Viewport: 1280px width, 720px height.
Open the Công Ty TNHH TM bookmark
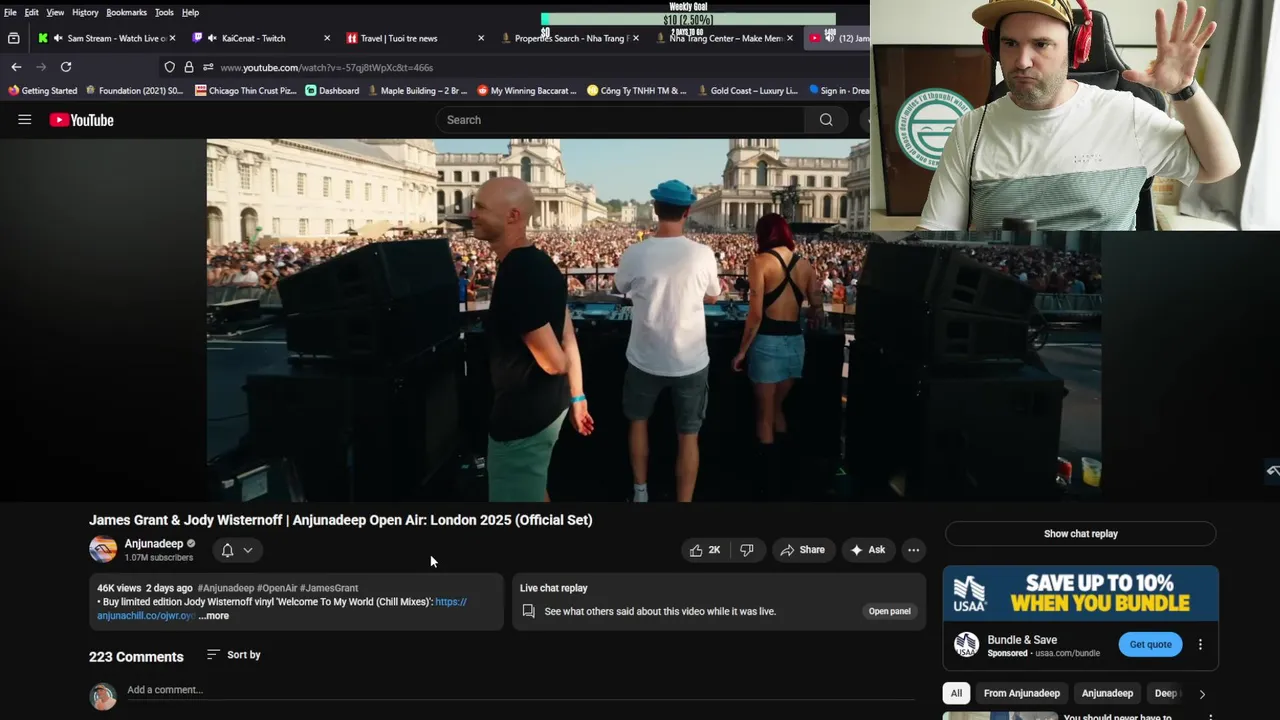click(637, 91)
